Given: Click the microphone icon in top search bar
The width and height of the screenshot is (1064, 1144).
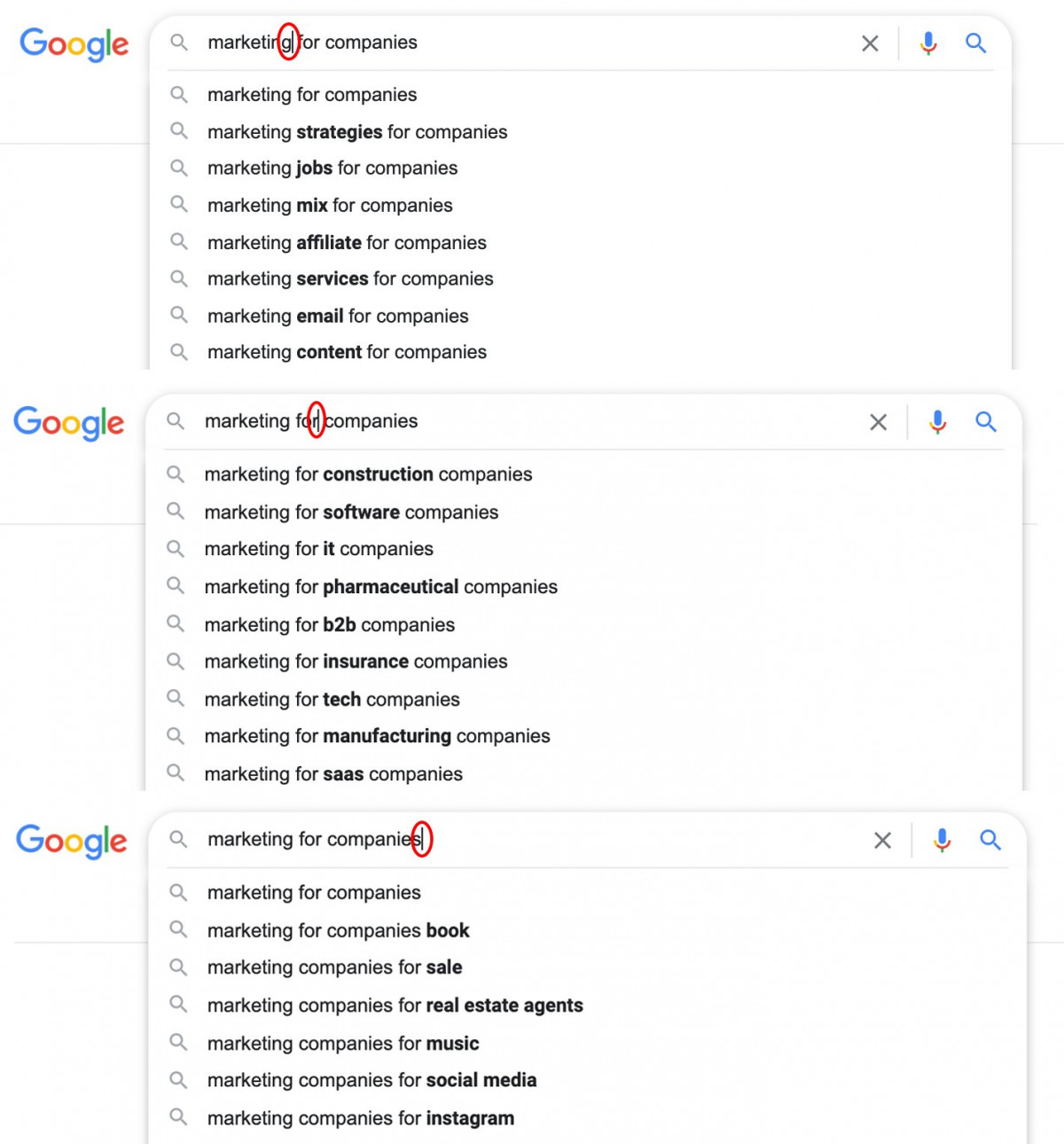Looking at the screenshot, I should (x=928, y=43).
